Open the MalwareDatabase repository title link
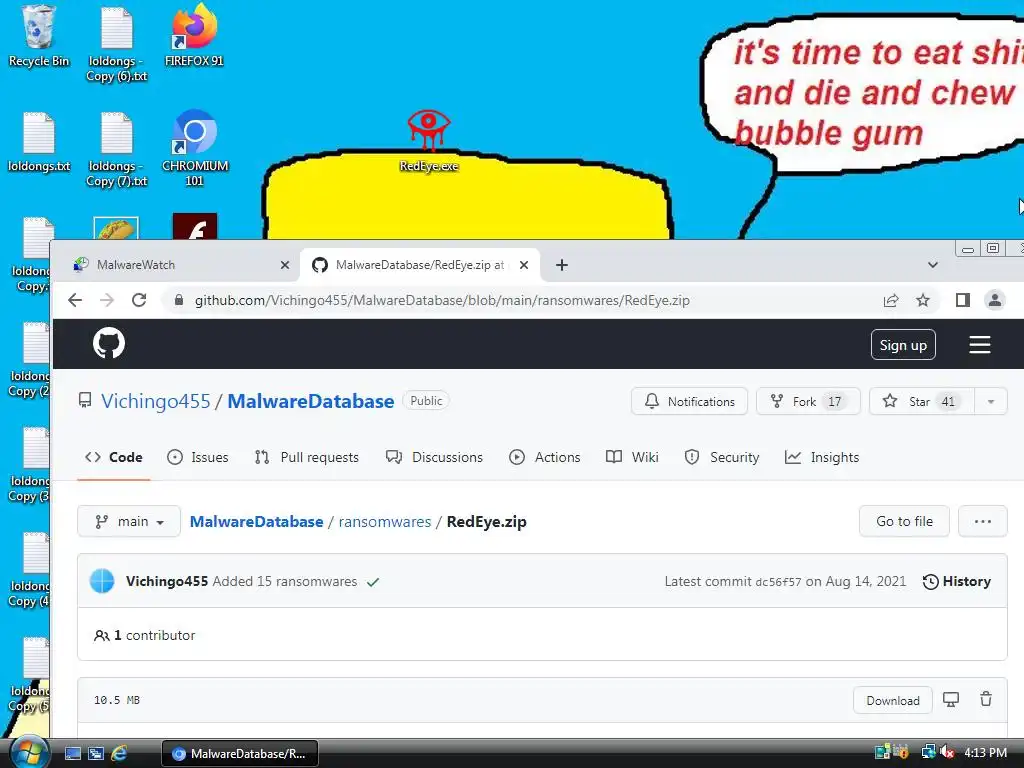1024x768 pixels. pos(311,401)
